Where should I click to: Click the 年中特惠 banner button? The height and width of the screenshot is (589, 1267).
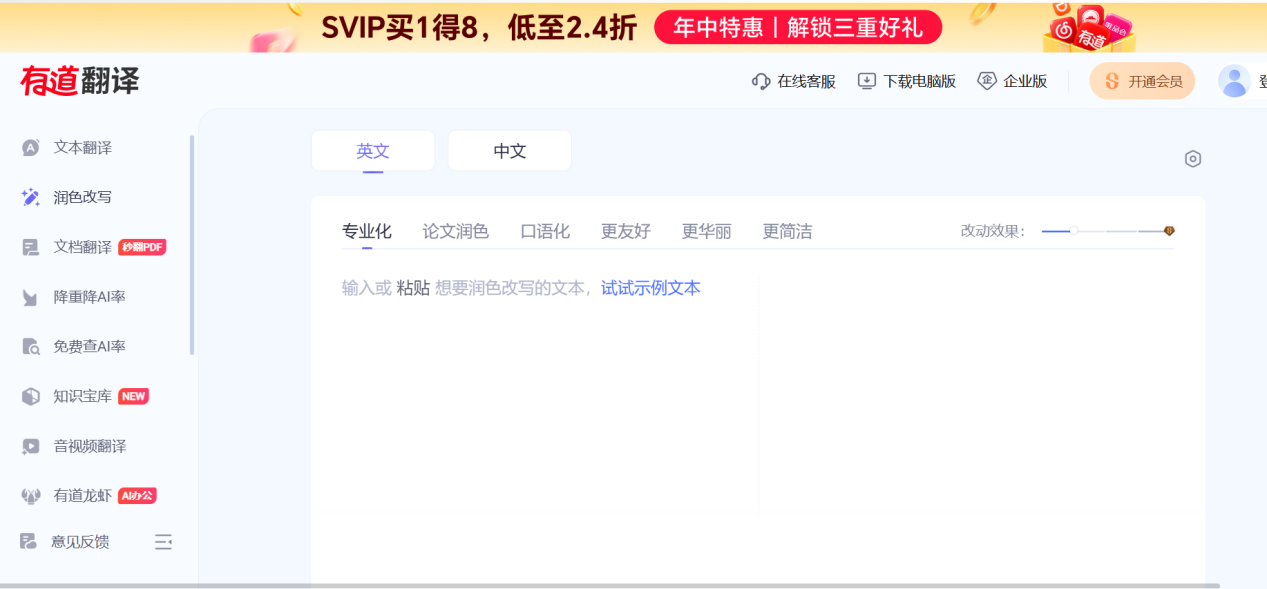[798, 28]
